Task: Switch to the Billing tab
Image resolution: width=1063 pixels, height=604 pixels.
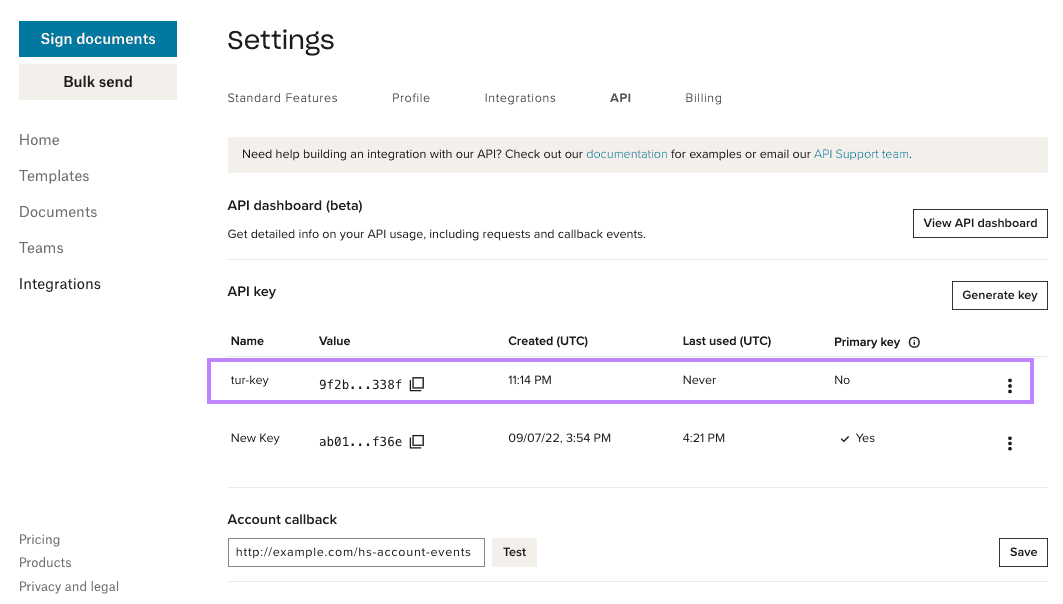Action: click(x=703, y=97)
